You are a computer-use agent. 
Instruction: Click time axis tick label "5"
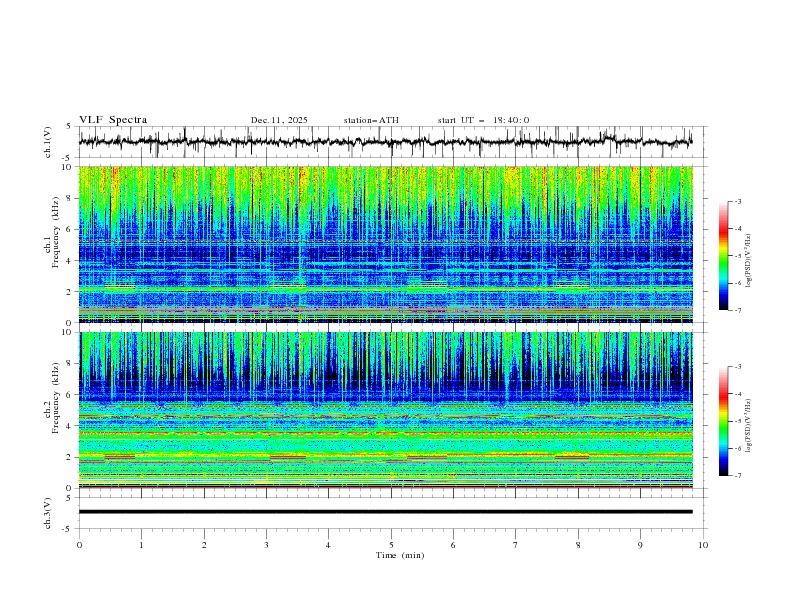pyautogui.click(x=391, y=545)
